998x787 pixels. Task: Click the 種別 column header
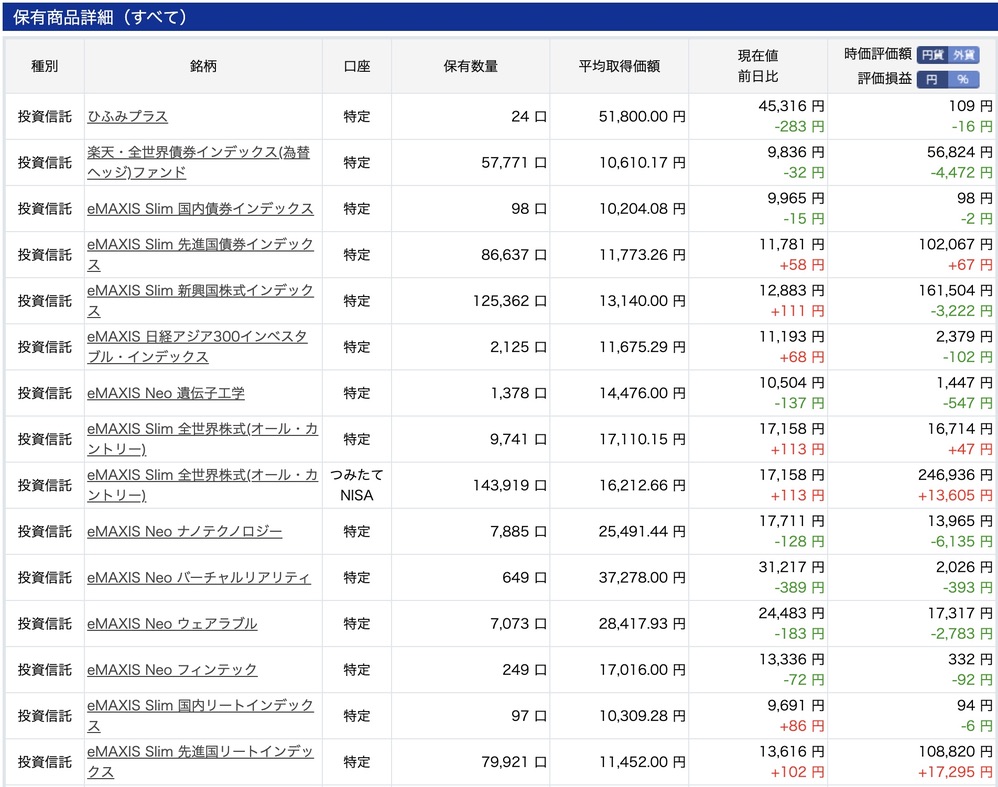(x=45, y=66)
